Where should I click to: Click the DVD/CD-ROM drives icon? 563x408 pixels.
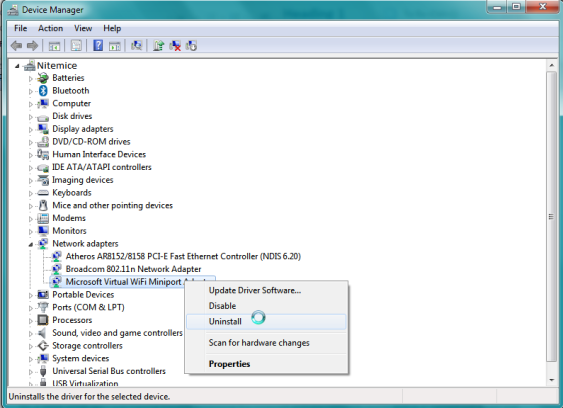click(43, 142)
